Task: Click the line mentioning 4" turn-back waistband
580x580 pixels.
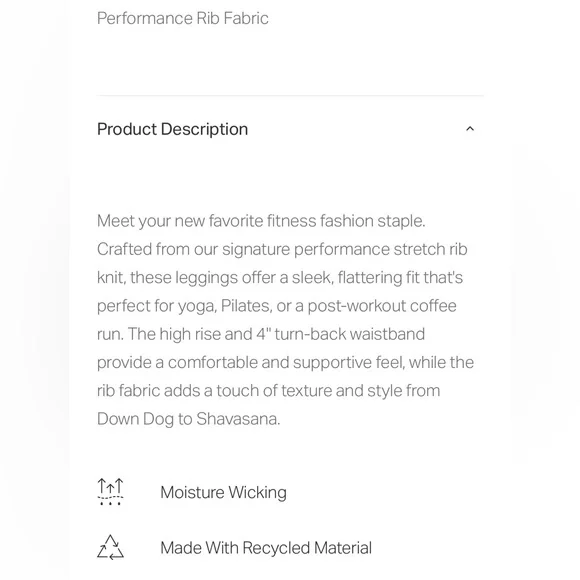Action: pos(261,334)
